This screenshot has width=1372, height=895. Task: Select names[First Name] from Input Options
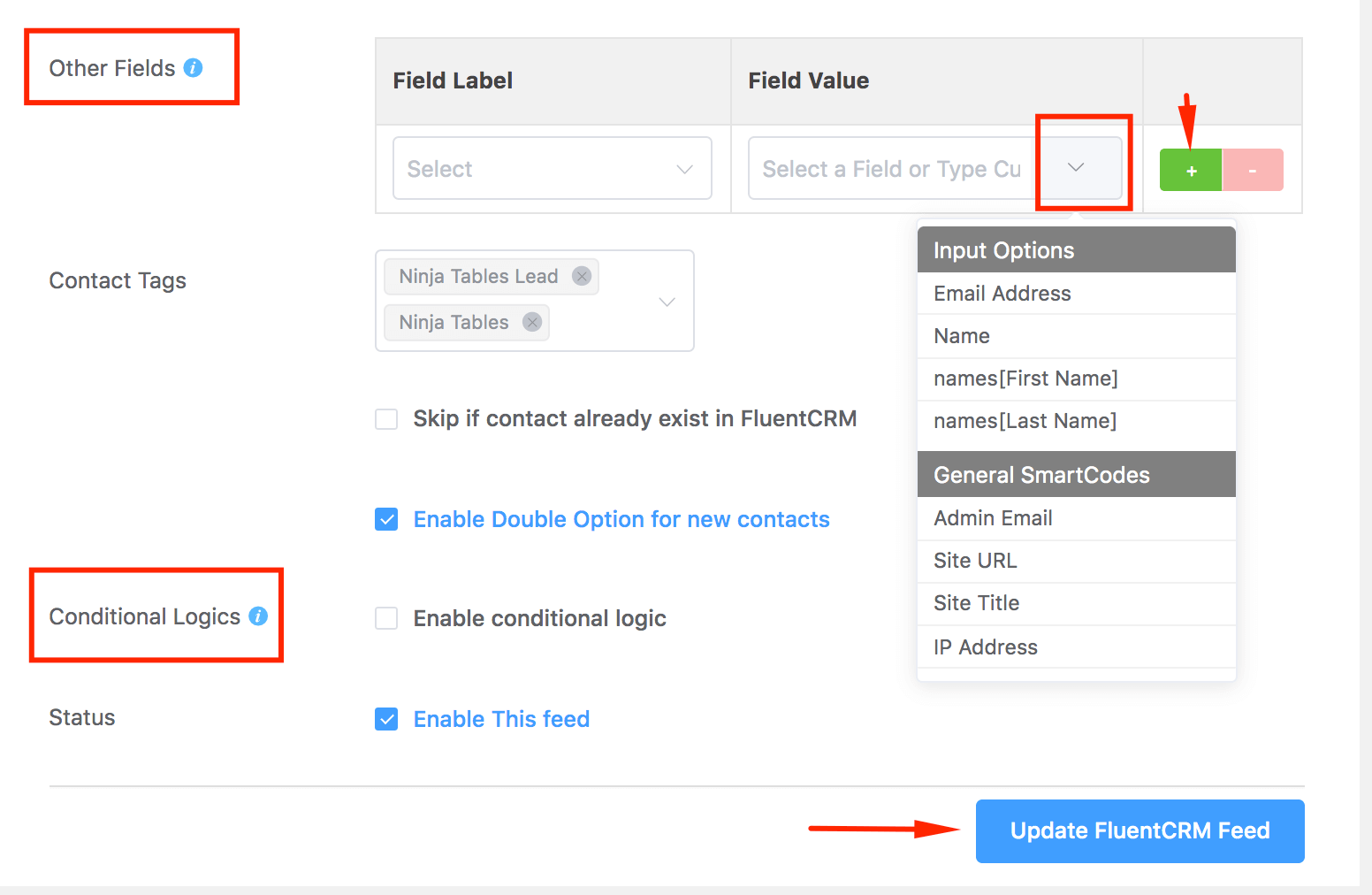pyautogui.click(x=1025, y=379)
